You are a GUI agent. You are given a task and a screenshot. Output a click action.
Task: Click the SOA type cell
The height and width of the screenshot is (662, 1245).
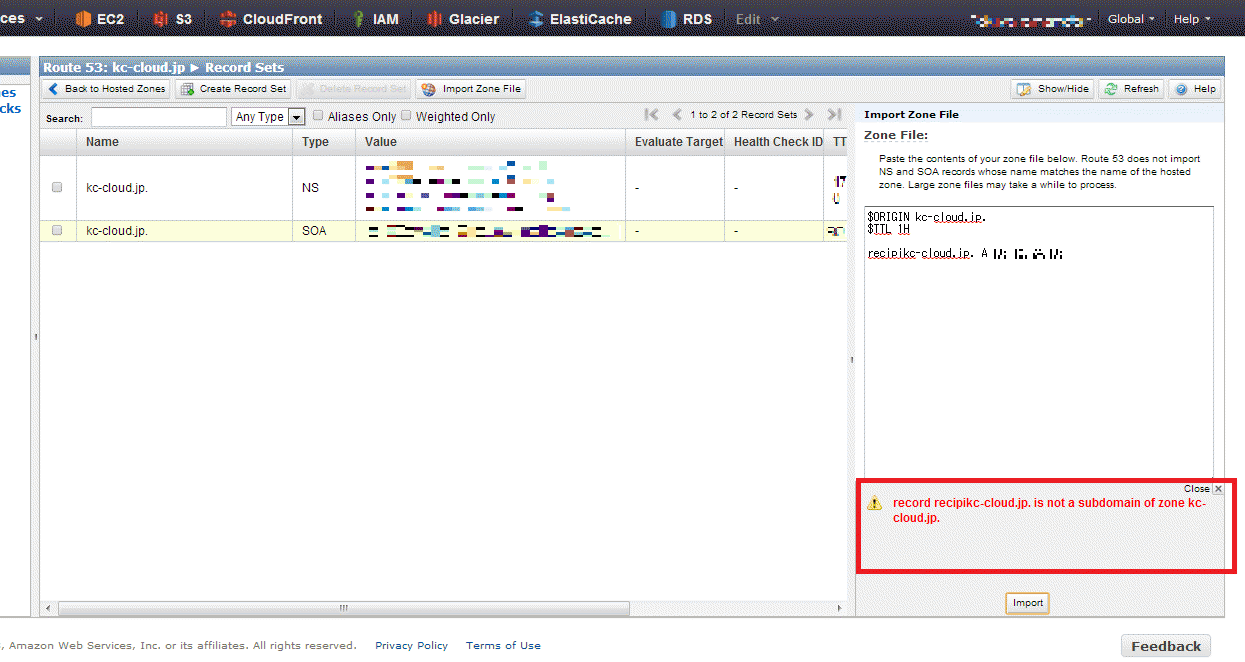[325, 230]
